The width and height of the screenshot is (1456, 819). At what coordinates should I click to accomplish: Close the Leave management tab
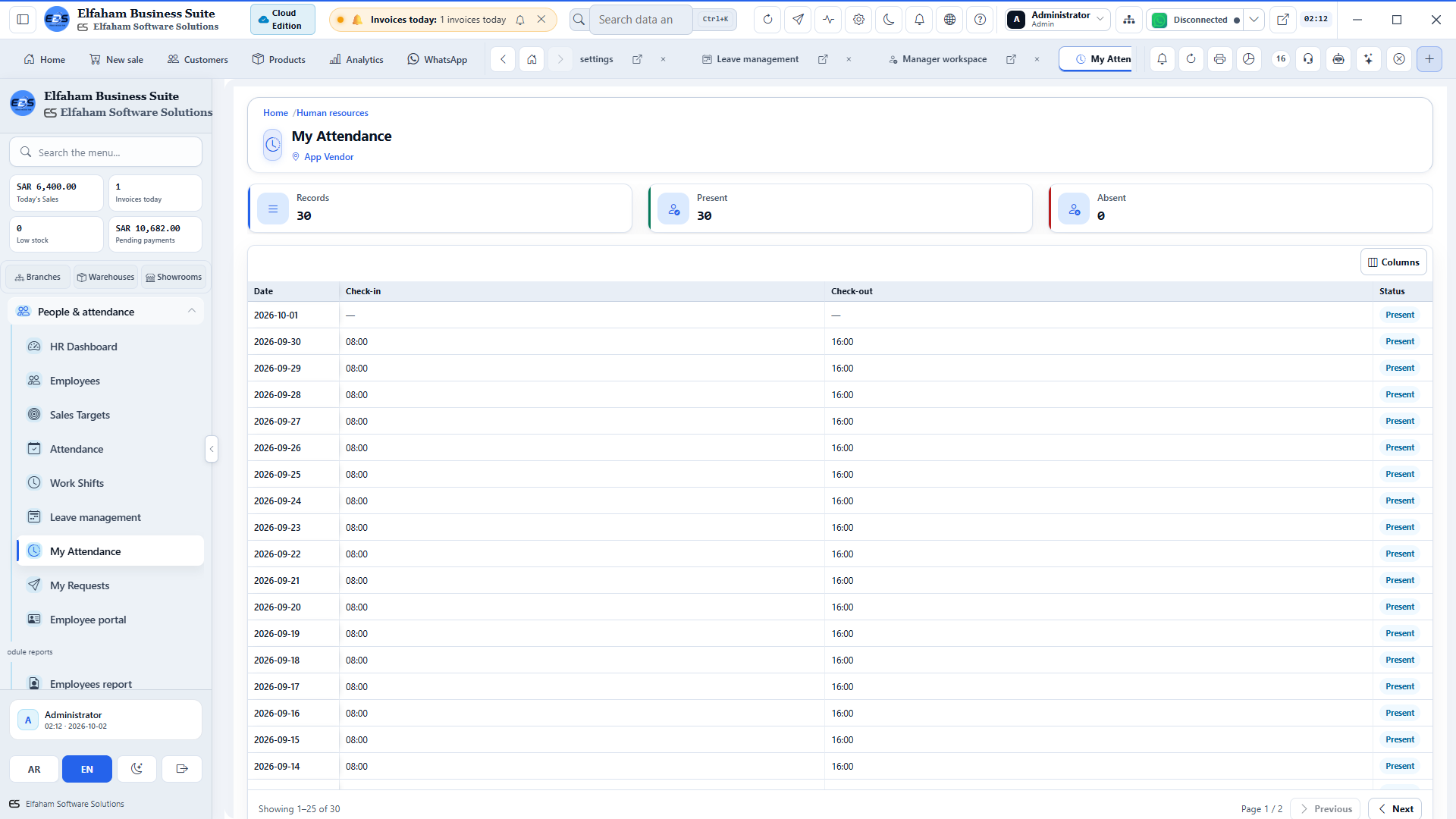849,59
